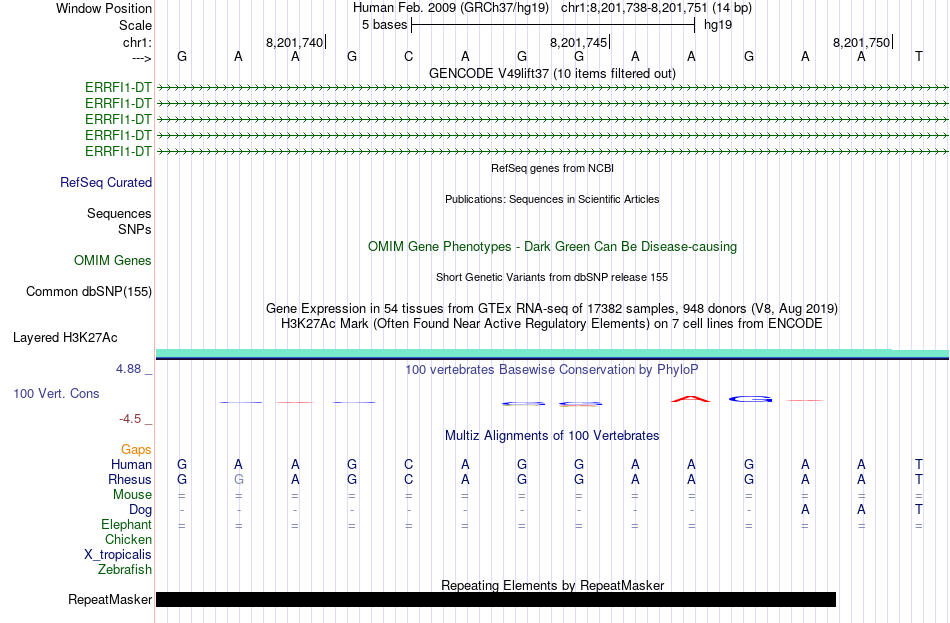The height and width of the screenshot is (623, 950).
Task: Click the -4.5 PhyloP lower scale value
Action: pyautogui.click(x=130, y=419)
